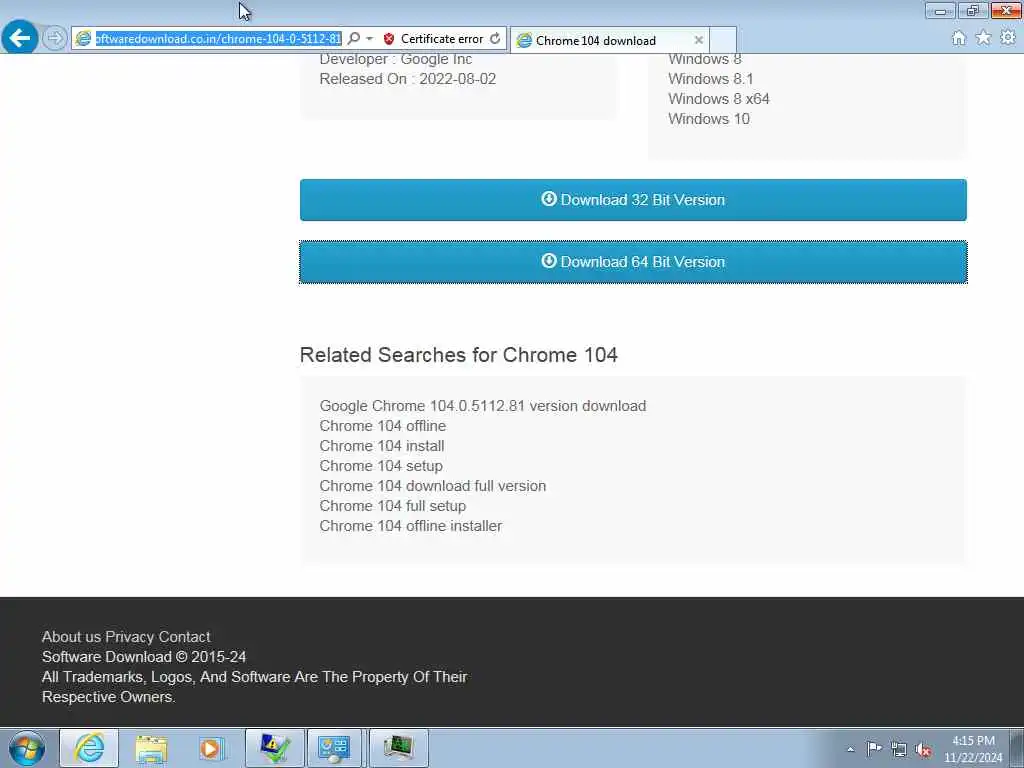1024x768 pixels.
Task: Click the 'Chrome 104 install' text
Action: (382, 446)
